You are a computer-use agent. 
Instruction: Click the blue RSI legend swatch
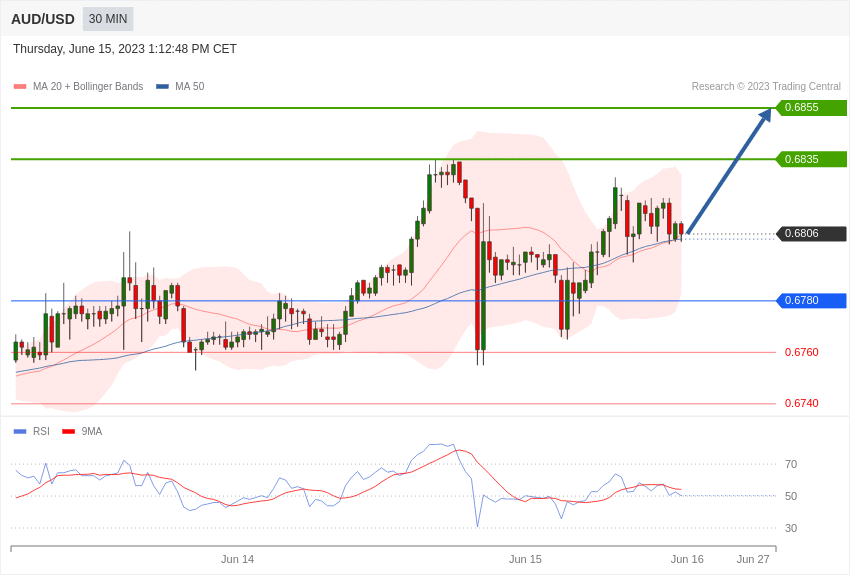[20, 432]
